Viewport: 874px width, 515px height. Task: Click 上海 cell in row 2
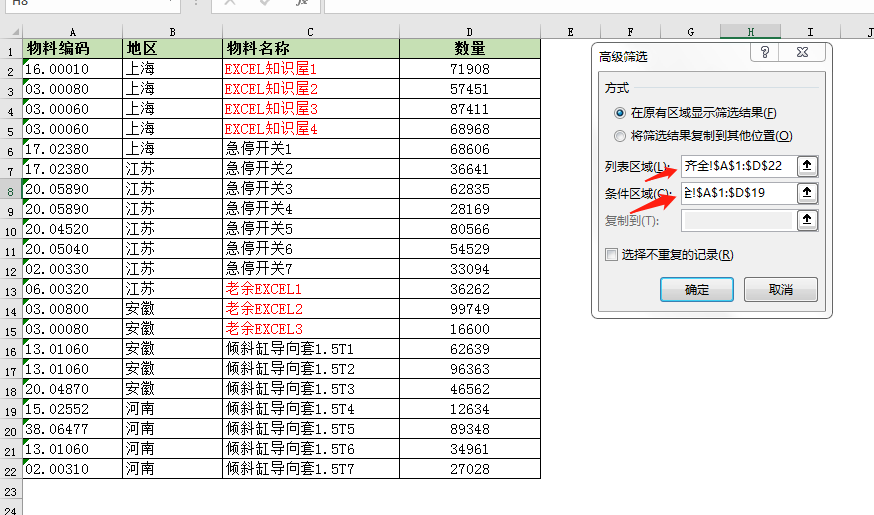[172, 69]
